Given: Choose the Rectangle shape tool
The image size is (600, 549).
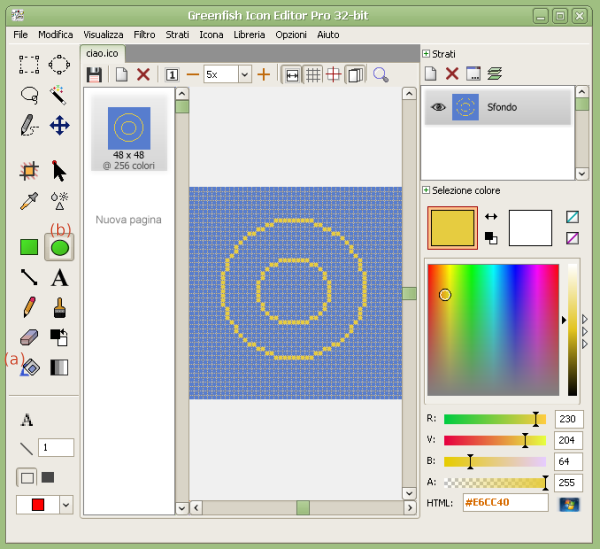Looking at the screenshot, I should (x=29, y=247).
